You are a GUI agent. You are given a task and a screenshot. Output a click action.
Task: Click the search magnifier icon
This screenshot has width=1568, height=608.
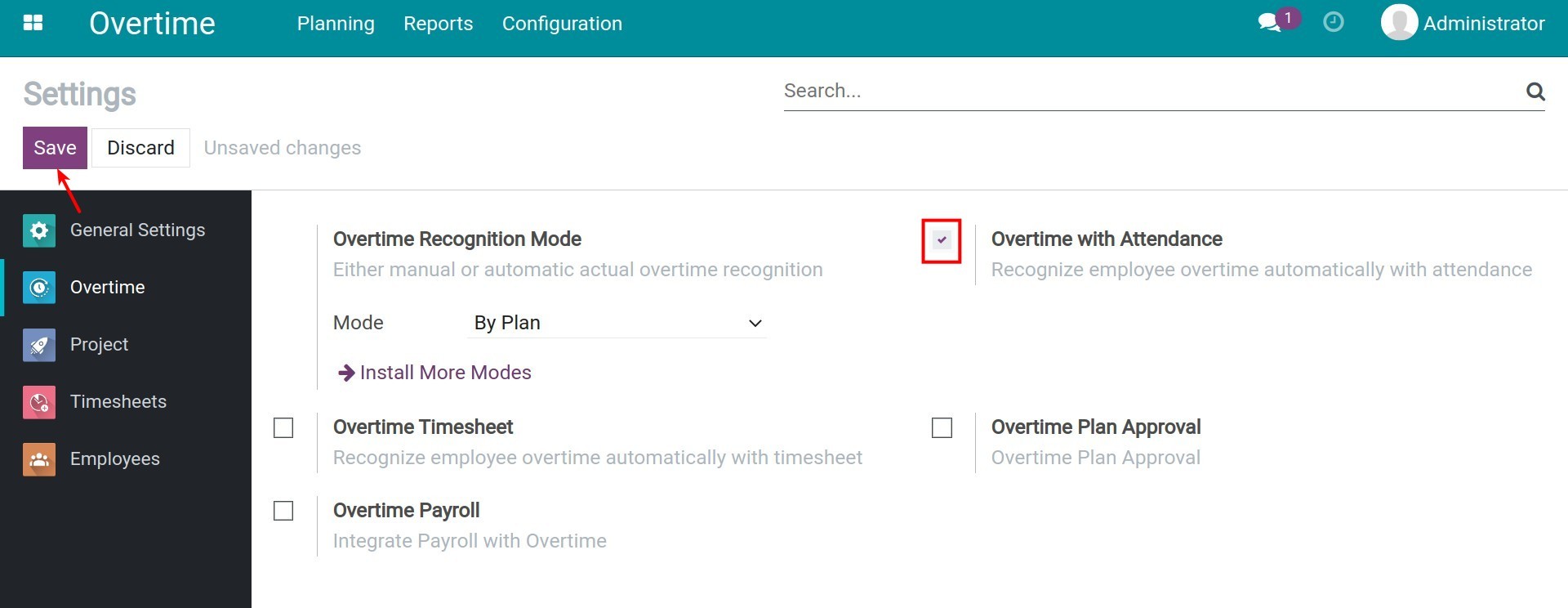(1535, 92)
